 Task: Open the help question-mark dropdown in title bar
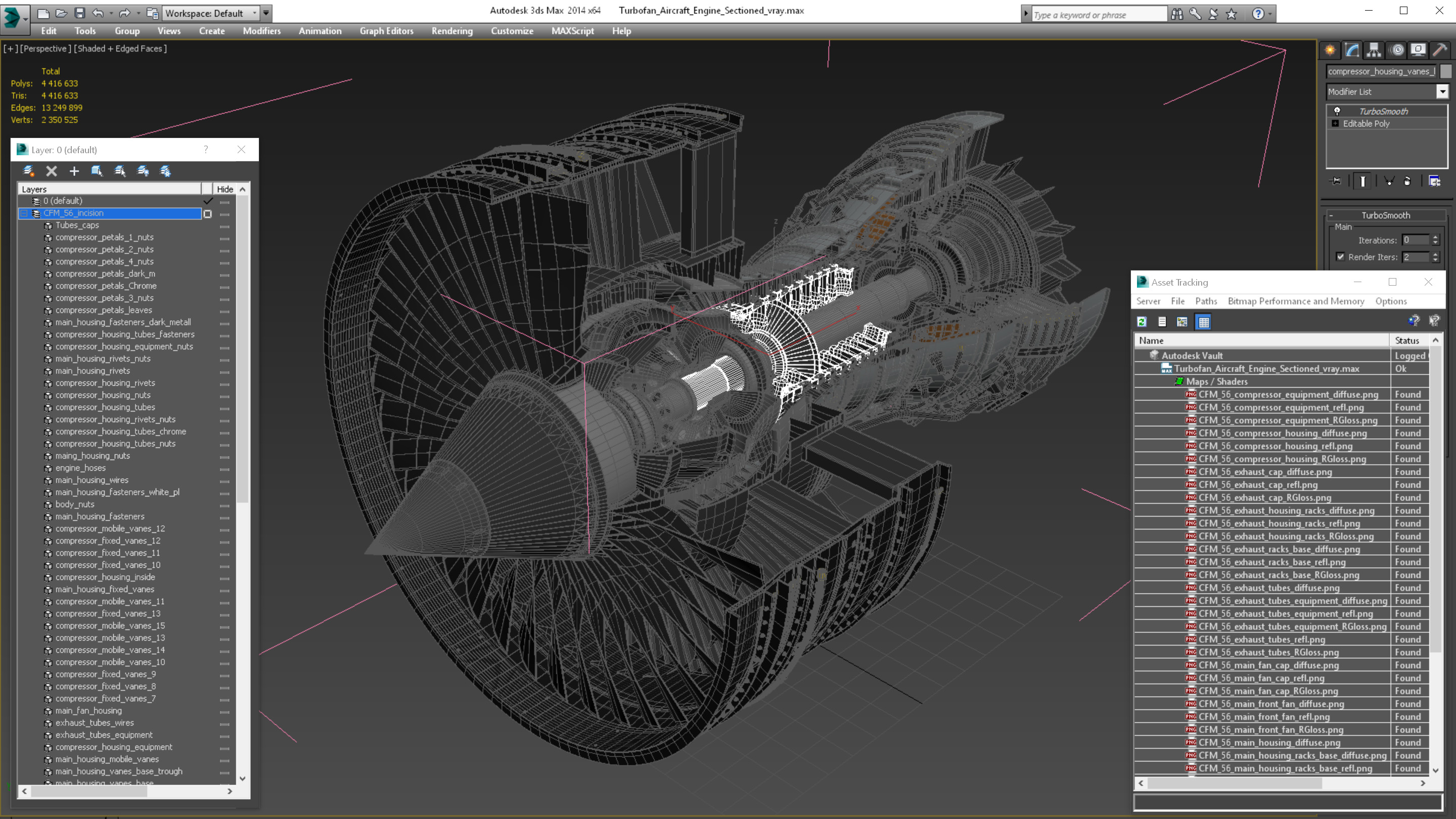click(1270, 14)
